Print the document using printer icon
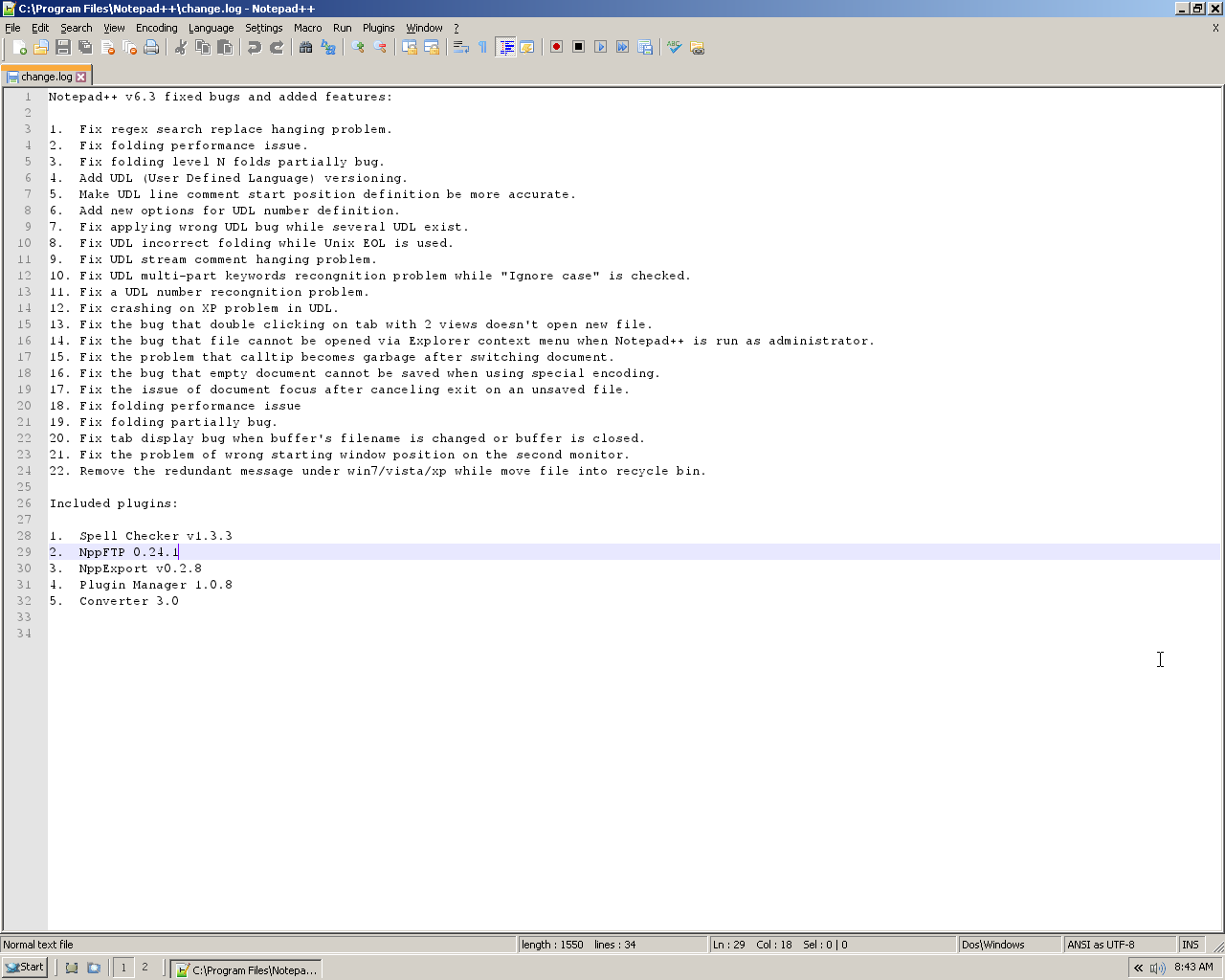Screen dimensions: 1225x980 (151, 47)
